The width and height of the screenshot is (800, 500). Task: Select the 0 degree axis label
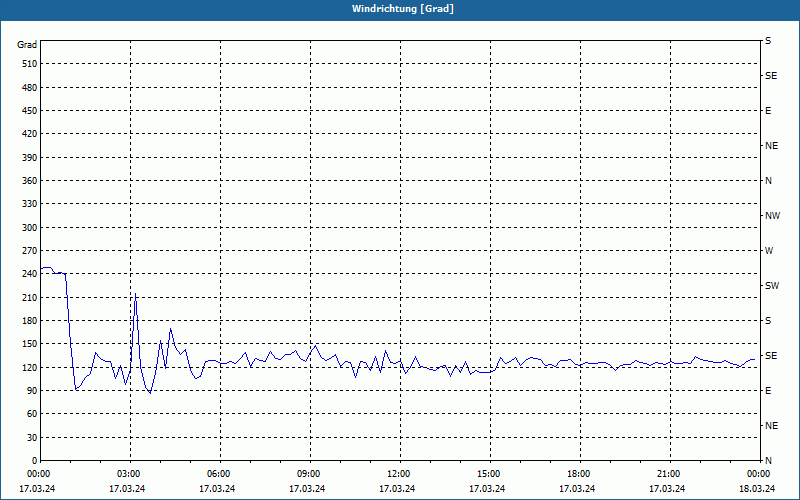tap(34, 461)
